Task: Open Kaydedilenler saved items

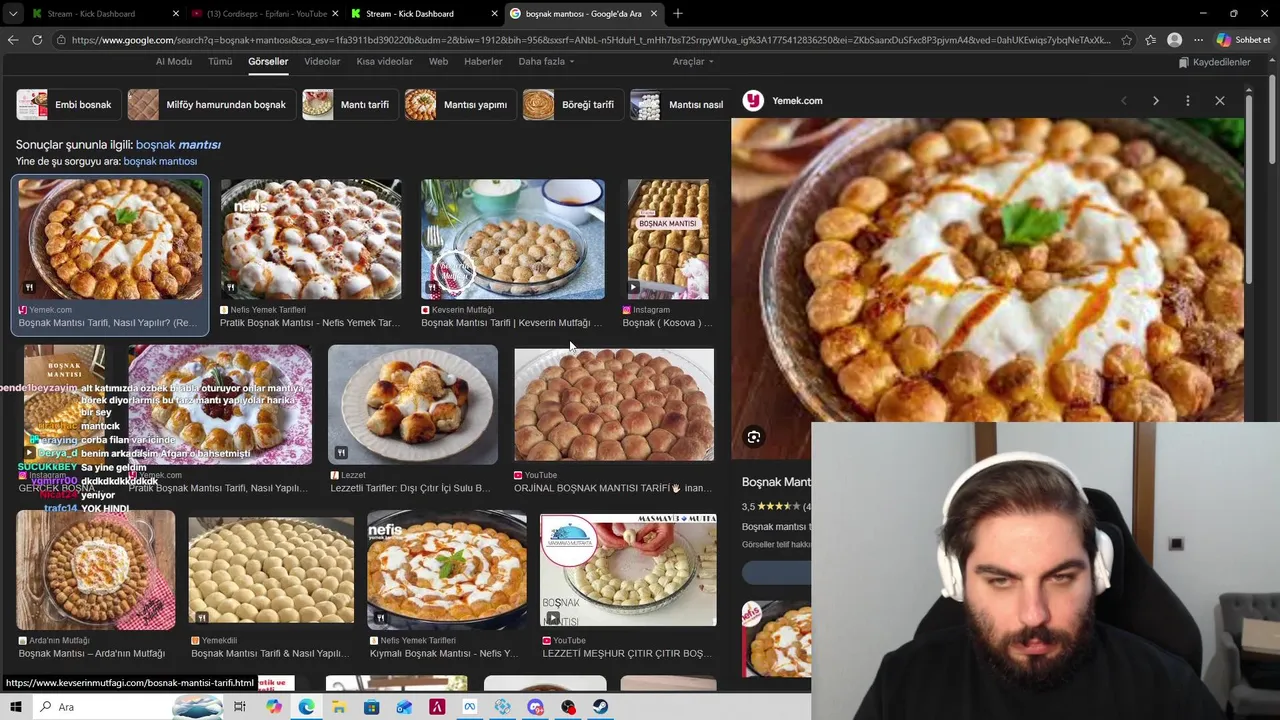Action: coord(1214,62)
